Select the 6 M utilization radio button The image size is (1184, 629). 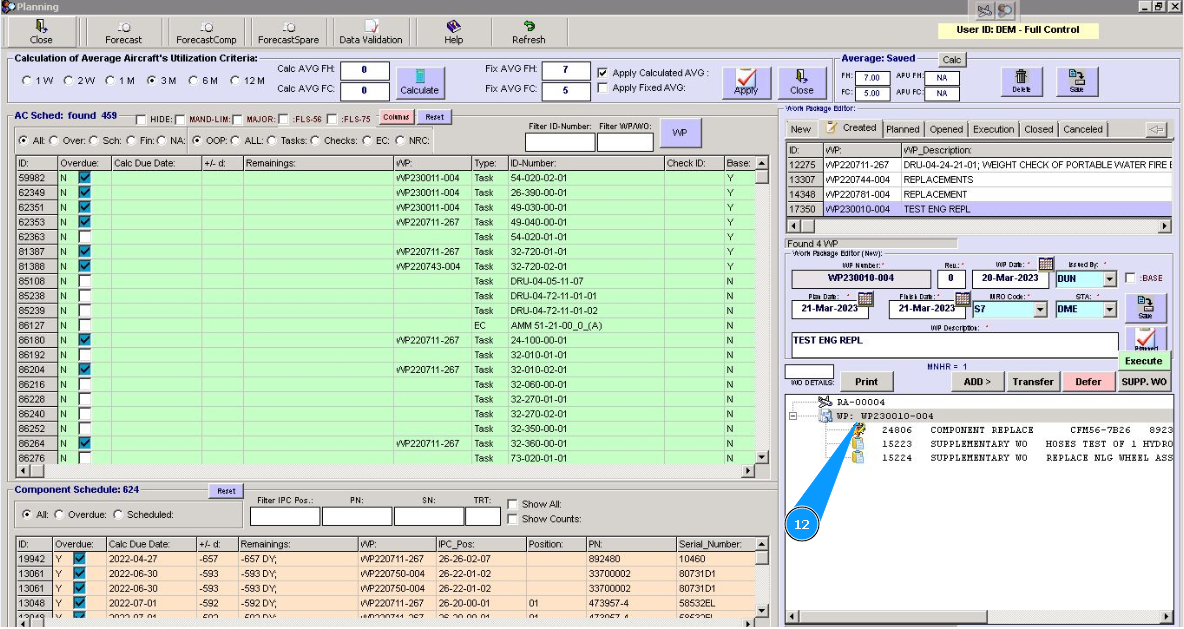(194, 80)
